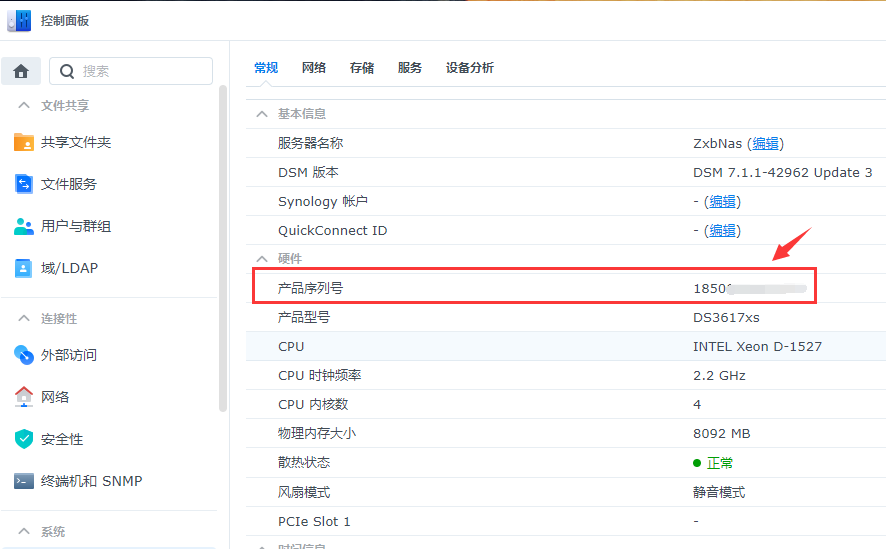The width and height of the screenshot is (886, 549).
Task: Open the 域/LDAP icon
Action: coord(23,268)
